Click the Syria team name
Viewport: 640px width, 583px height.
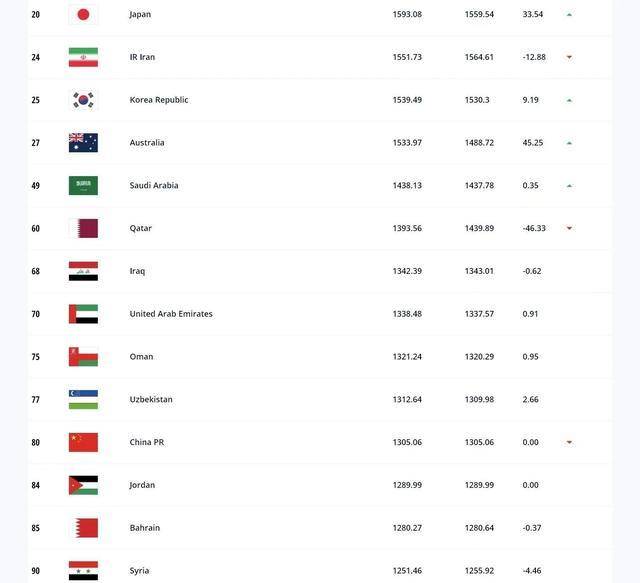coord(139,571)
